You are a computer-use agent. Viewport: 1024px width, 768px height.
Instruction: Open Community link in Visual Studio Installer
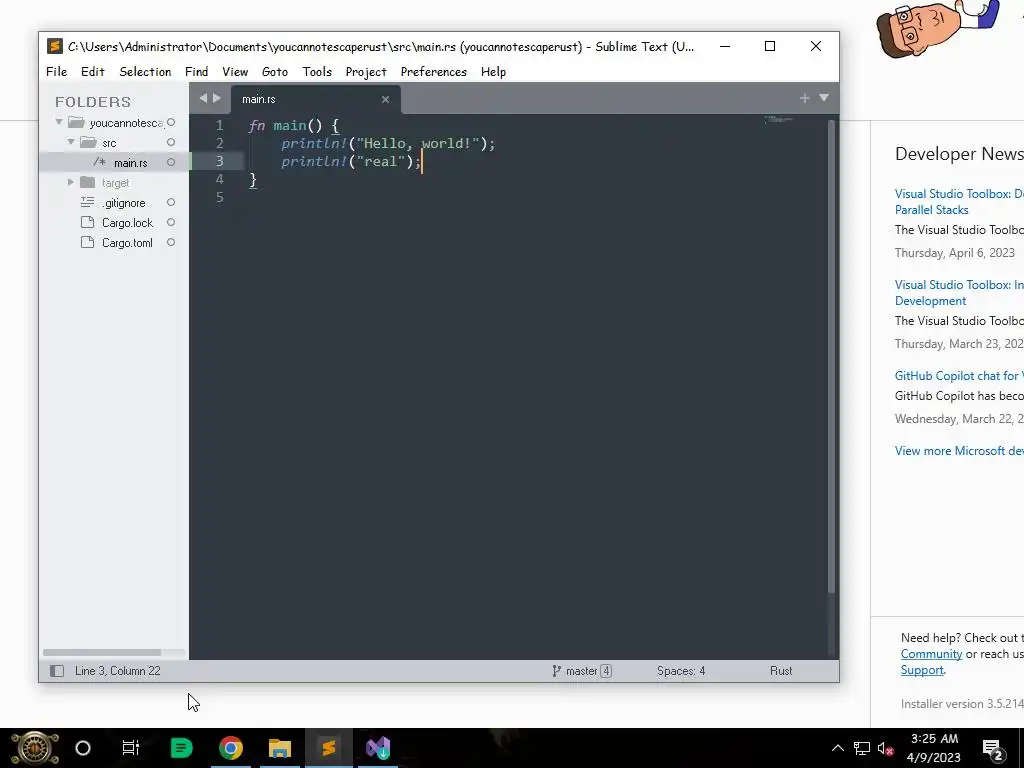931,654
